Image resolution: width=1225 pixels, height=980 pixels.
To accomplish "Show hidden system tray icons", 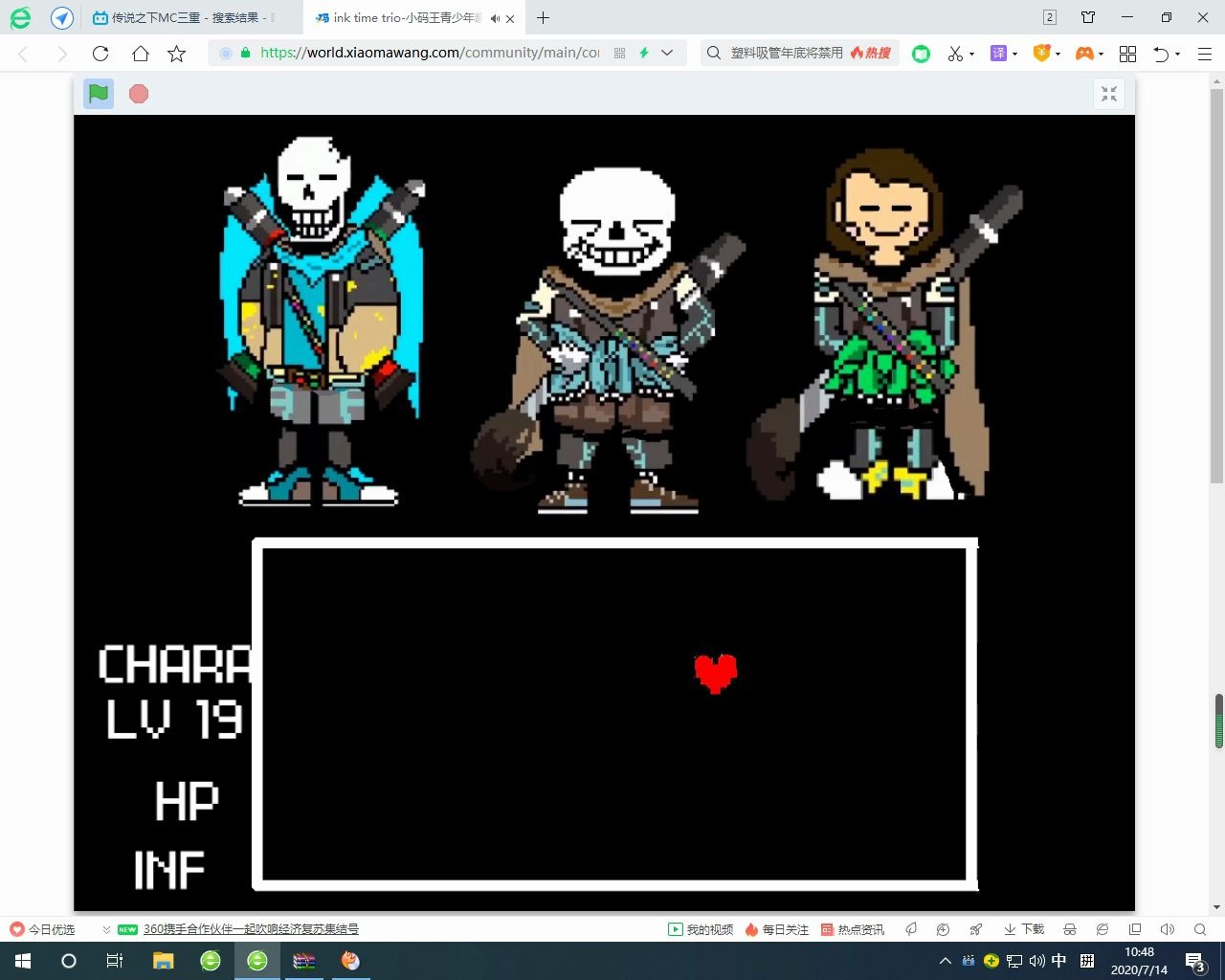I will [946, 961].
